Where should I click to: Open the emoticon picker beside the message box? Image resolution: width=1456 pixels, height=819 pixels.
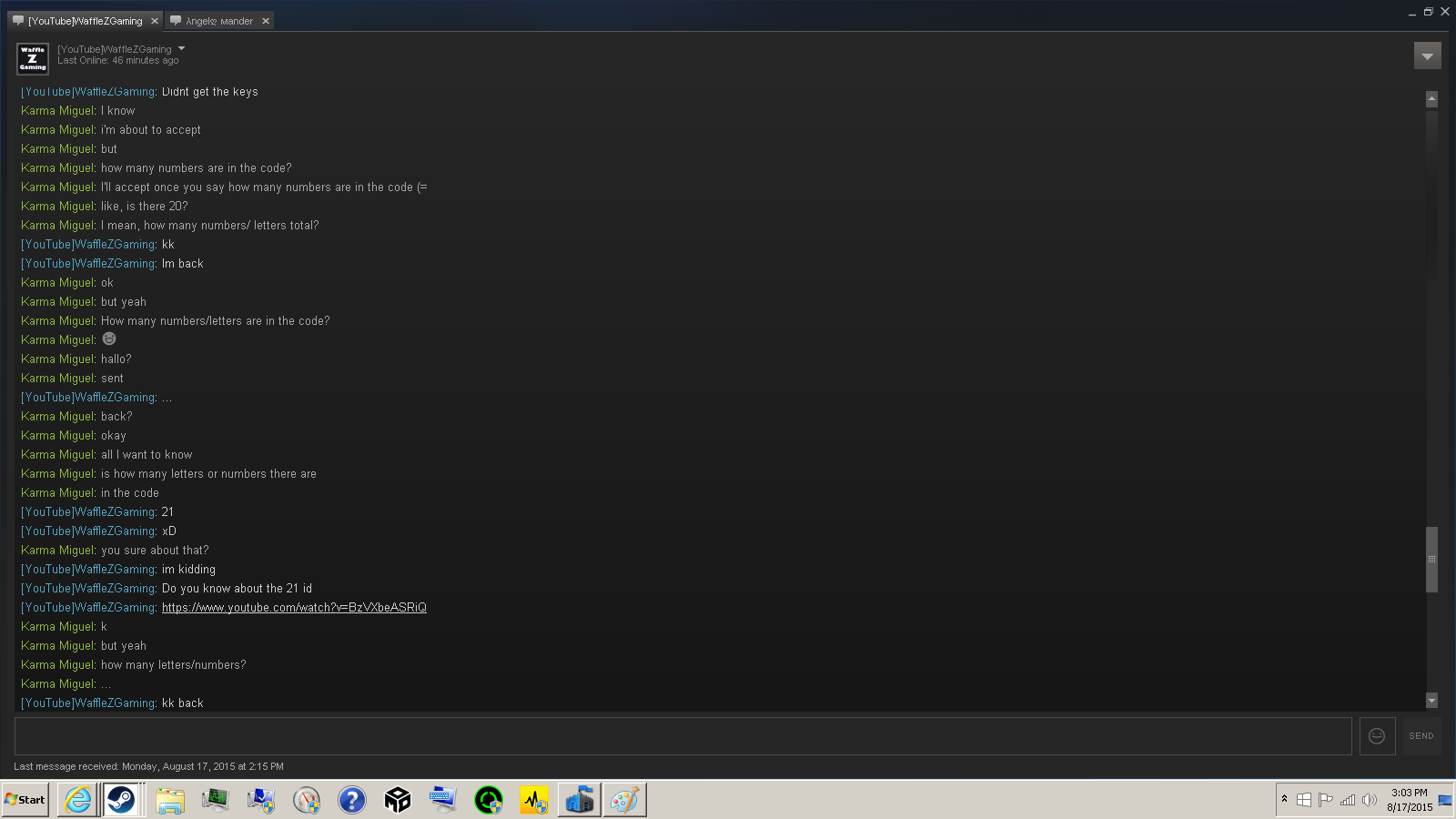coord(1377,736)
